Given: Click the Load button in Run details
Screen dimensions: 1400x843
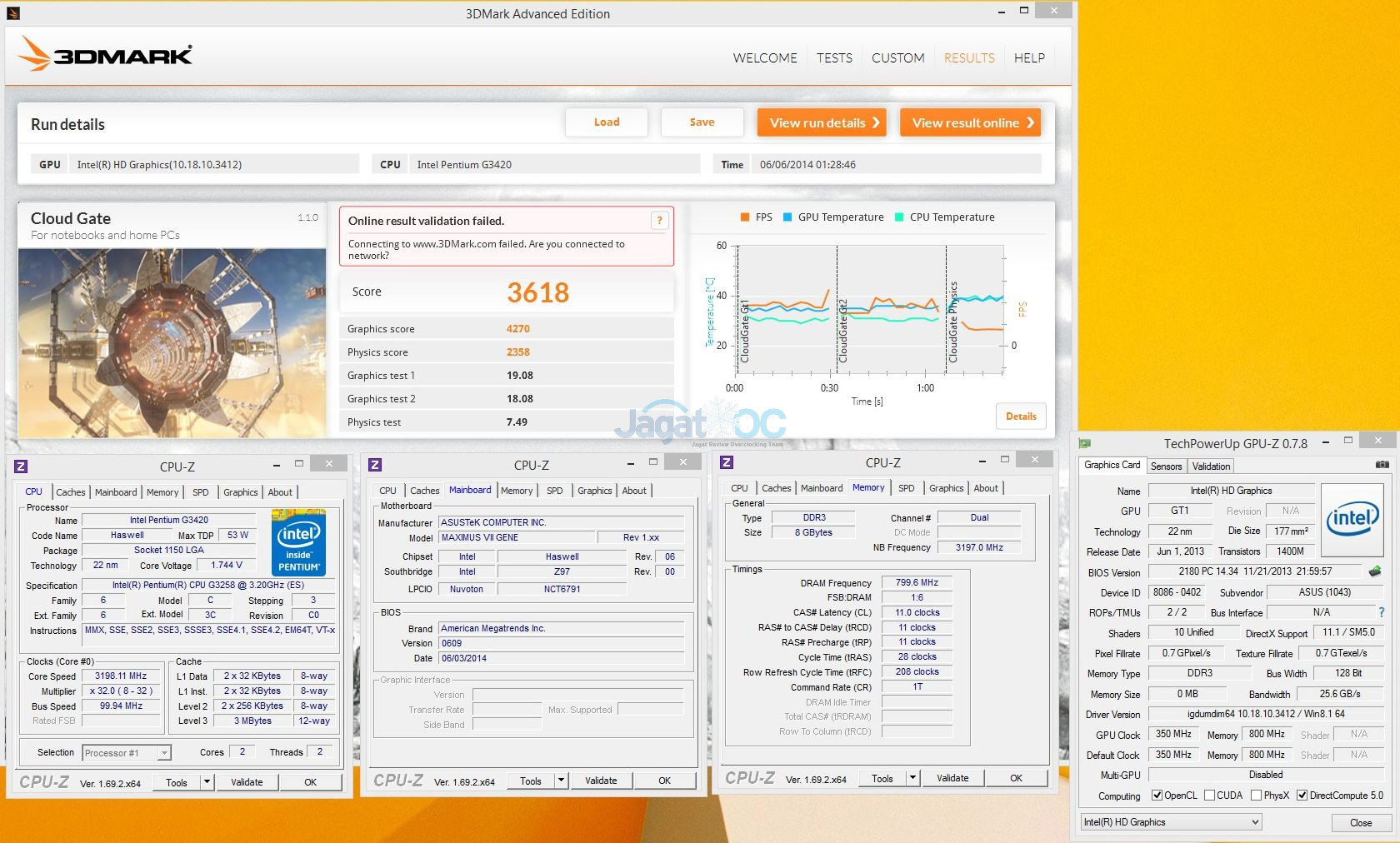Looking at the screenshot, I should pyautogui.click(x=606, y=122).
